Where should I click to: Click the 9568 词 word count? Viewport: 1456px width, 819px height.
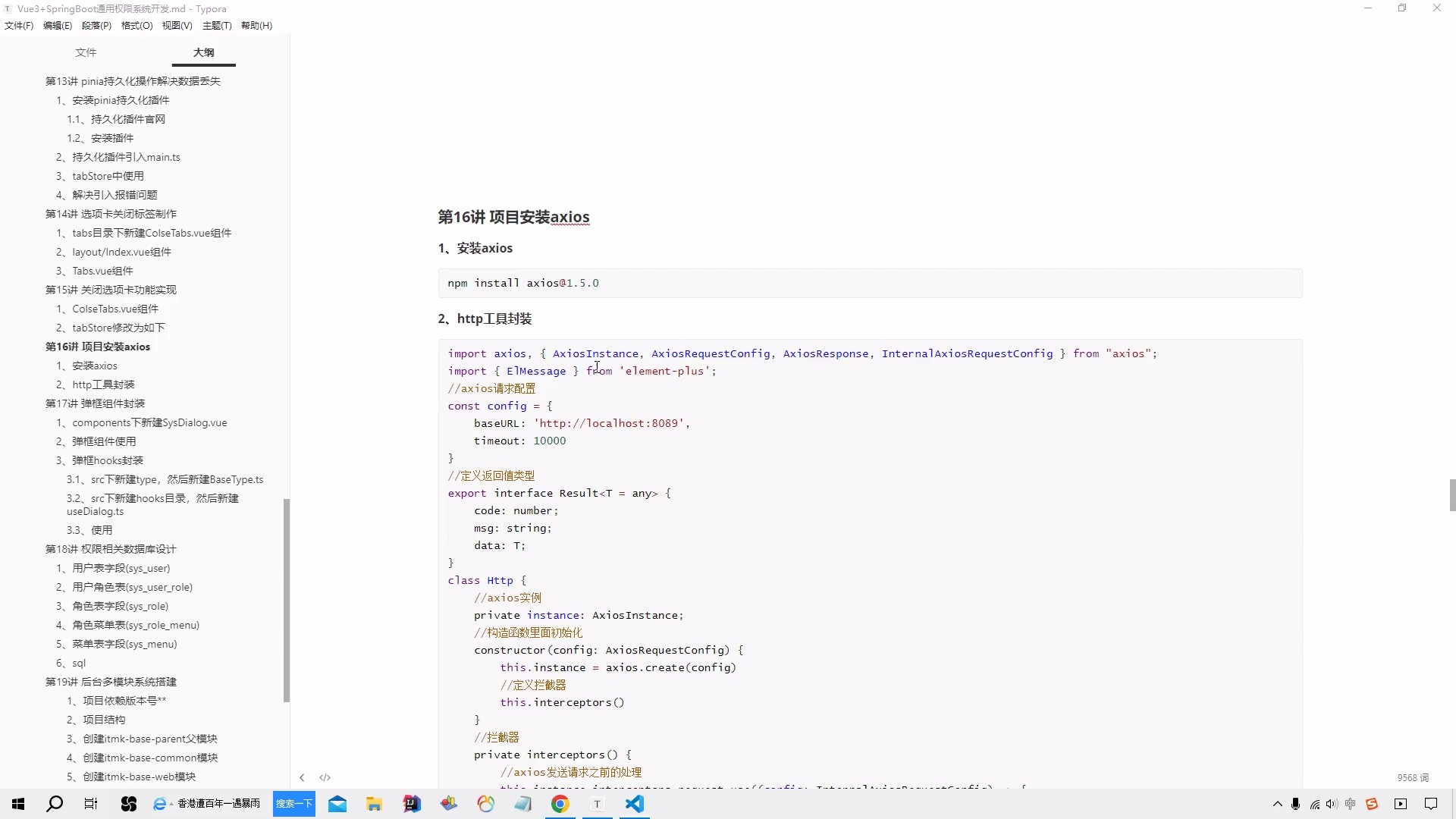(x=1412, y=777)
